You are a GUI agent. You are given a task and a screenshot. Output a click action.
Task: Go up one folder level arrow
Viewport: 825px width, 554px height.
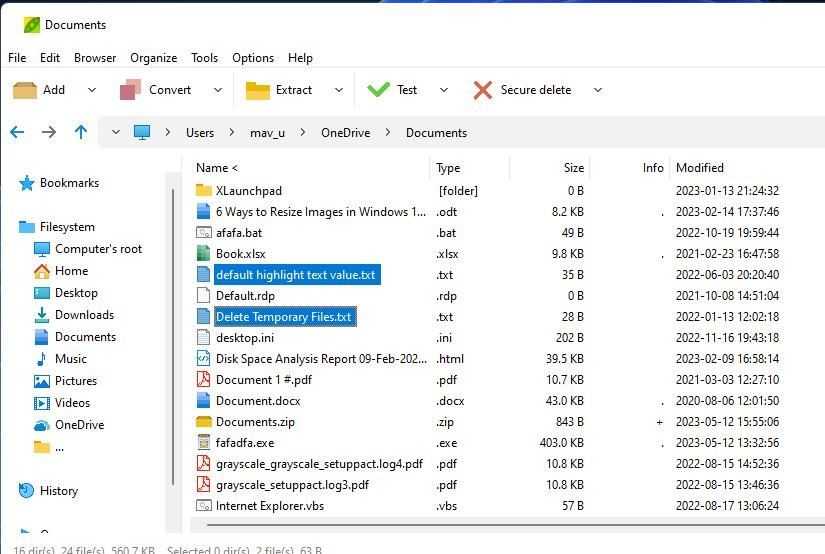81,132
